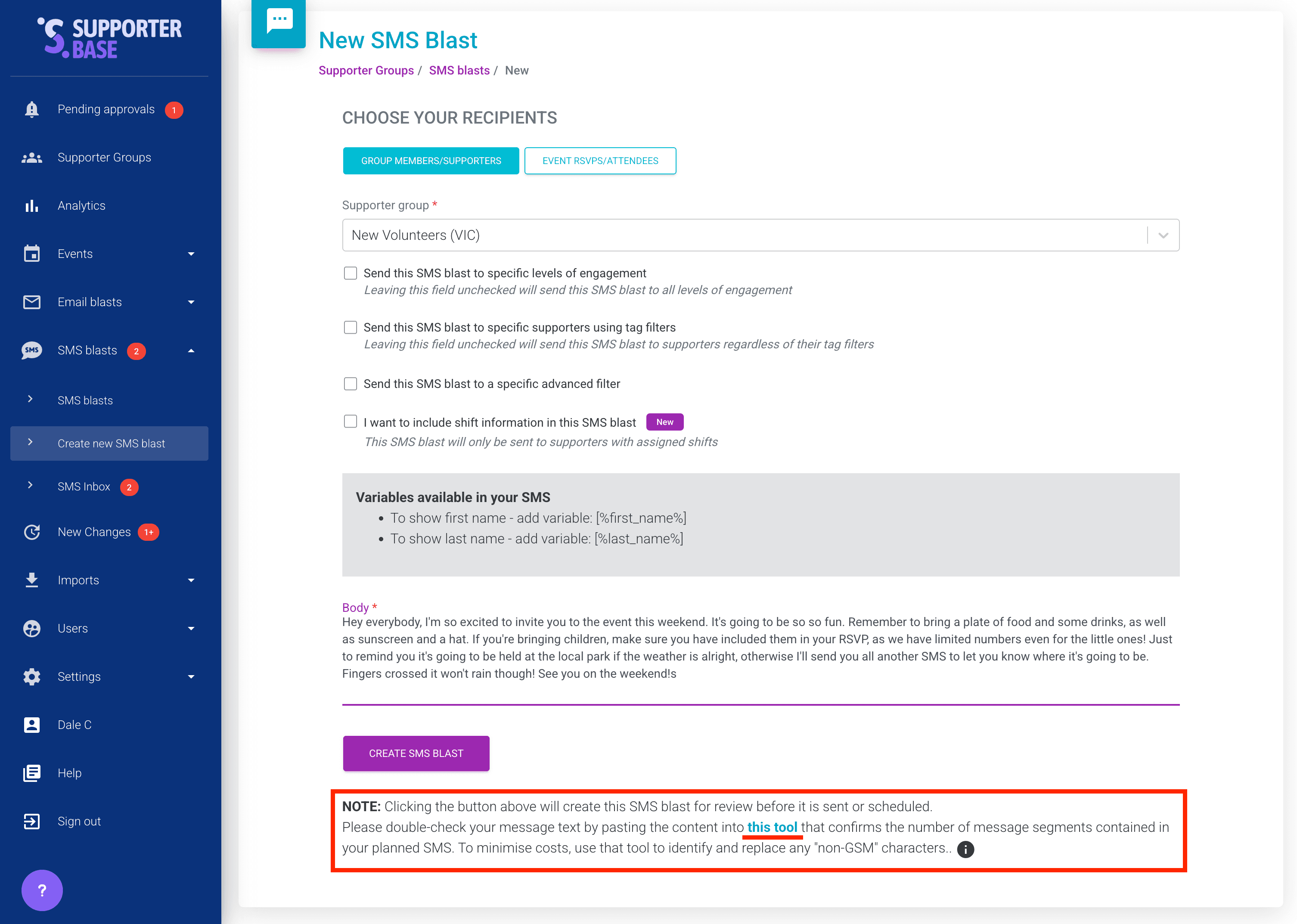The width and height of the screenshot is (1297, 924).
Task: Expand the Events sidebar menu arrow
Action: 191,254
